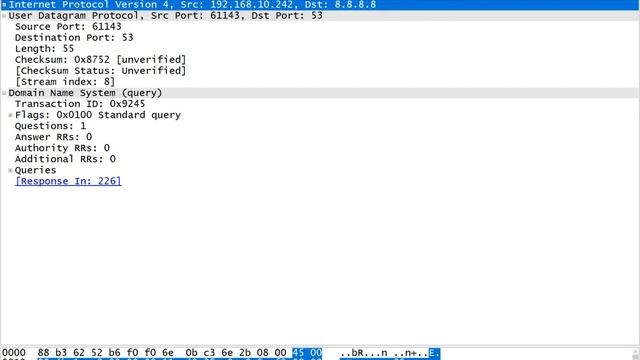Image resolution: width=640 pixels, height=360 pixels.
Task: Select the Transaction ID: 0x9245 row
Action: [320, 104]
